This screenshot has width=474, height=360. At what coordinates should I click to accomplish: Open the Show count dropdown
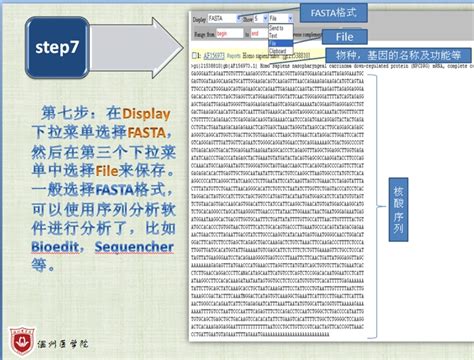261,19
